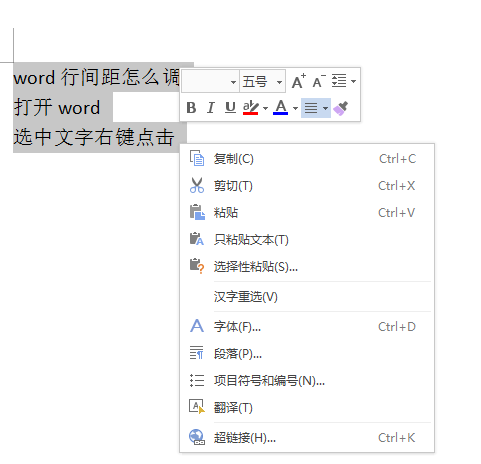Click the bullets and numbering icon
481x464 pixels.
point(197,380)
